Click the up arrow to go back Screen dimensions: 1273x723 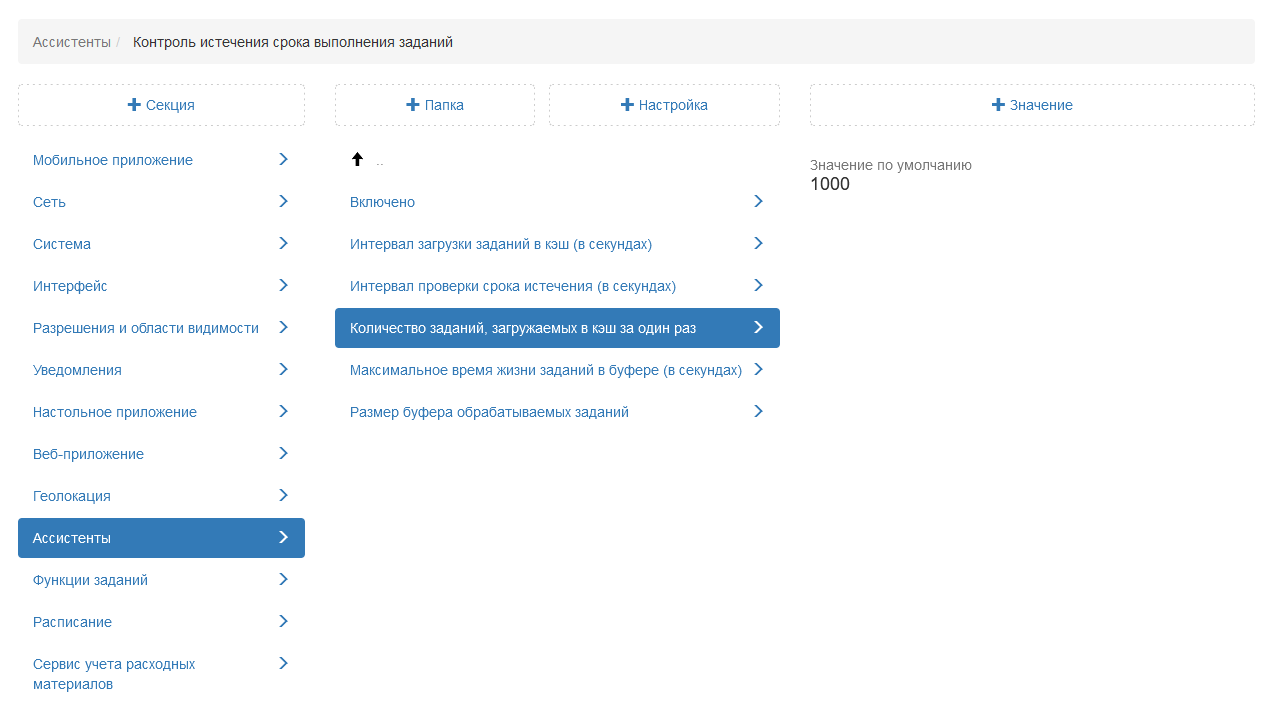tap(357, 159)
